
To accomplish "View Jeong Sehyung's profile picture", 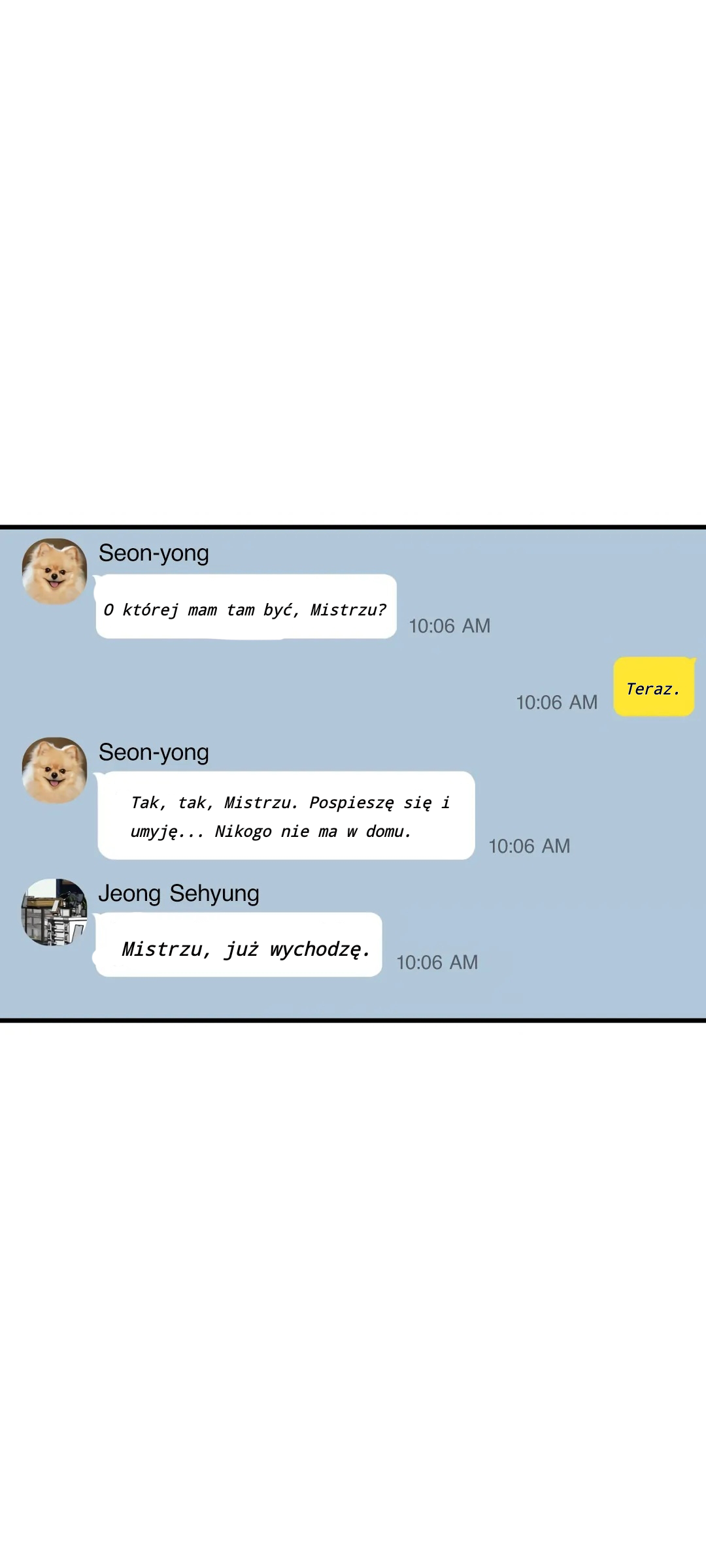I will [54, 912].
